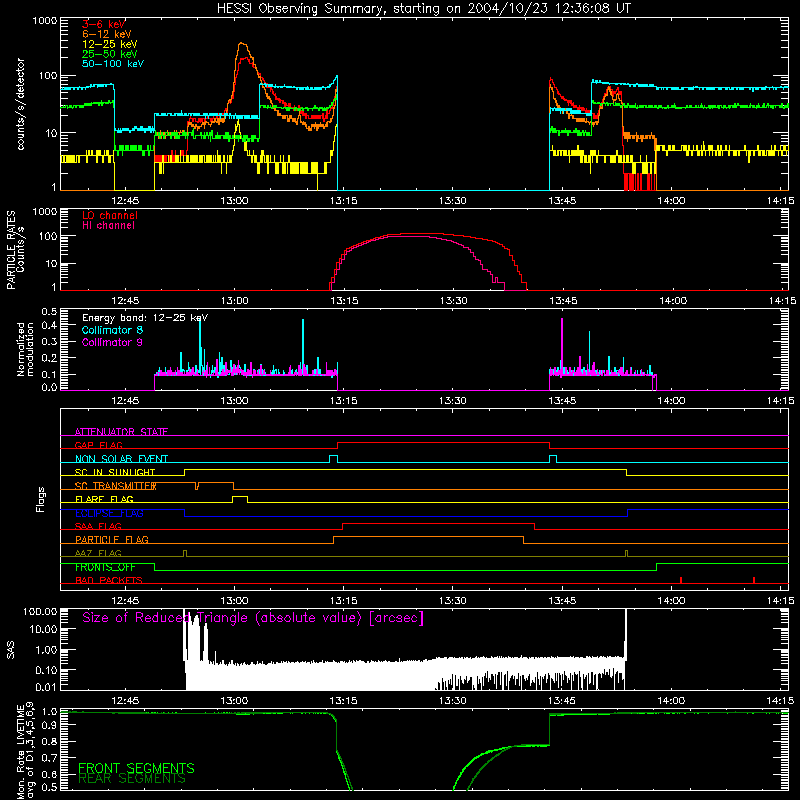This screenshot has width=800, height=800.
Task: Click the 'SAS' axis label
Action: coord(11,650)
